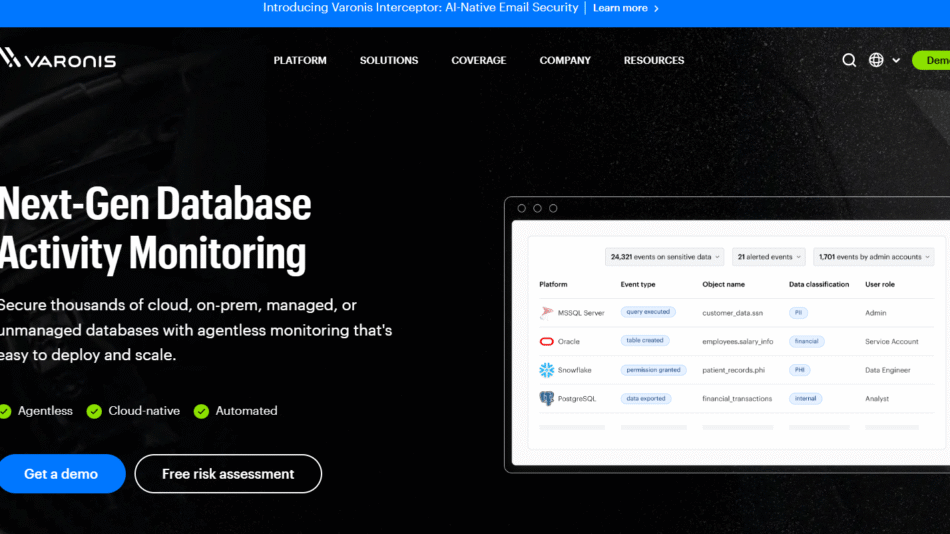Click the Automated green checkmark icon
This screenshot has width=950, height=534.
point(201,411)
